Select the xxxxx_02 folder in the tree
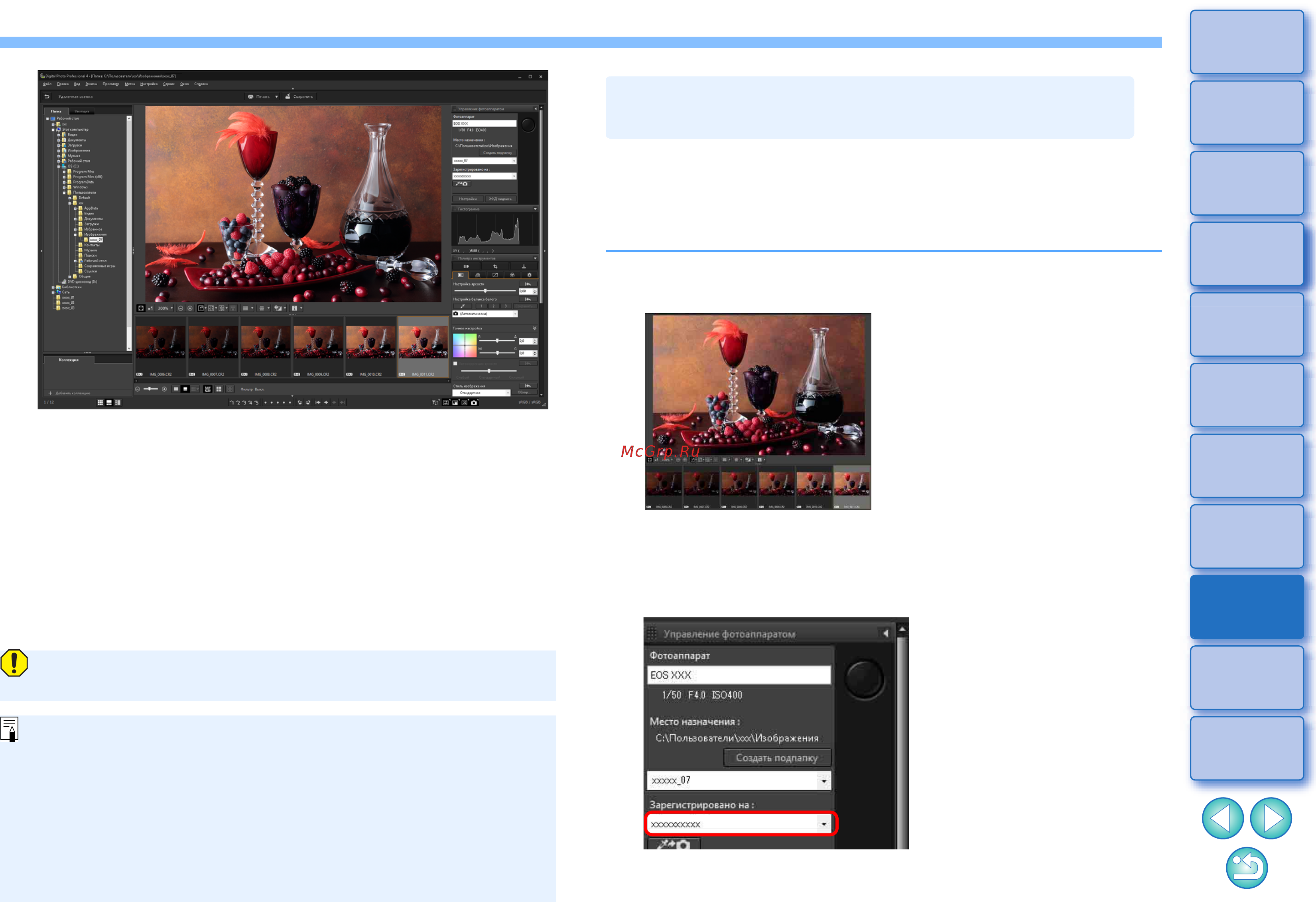The height and width of the screenshot is (902, 1316). tap(68, 303)
